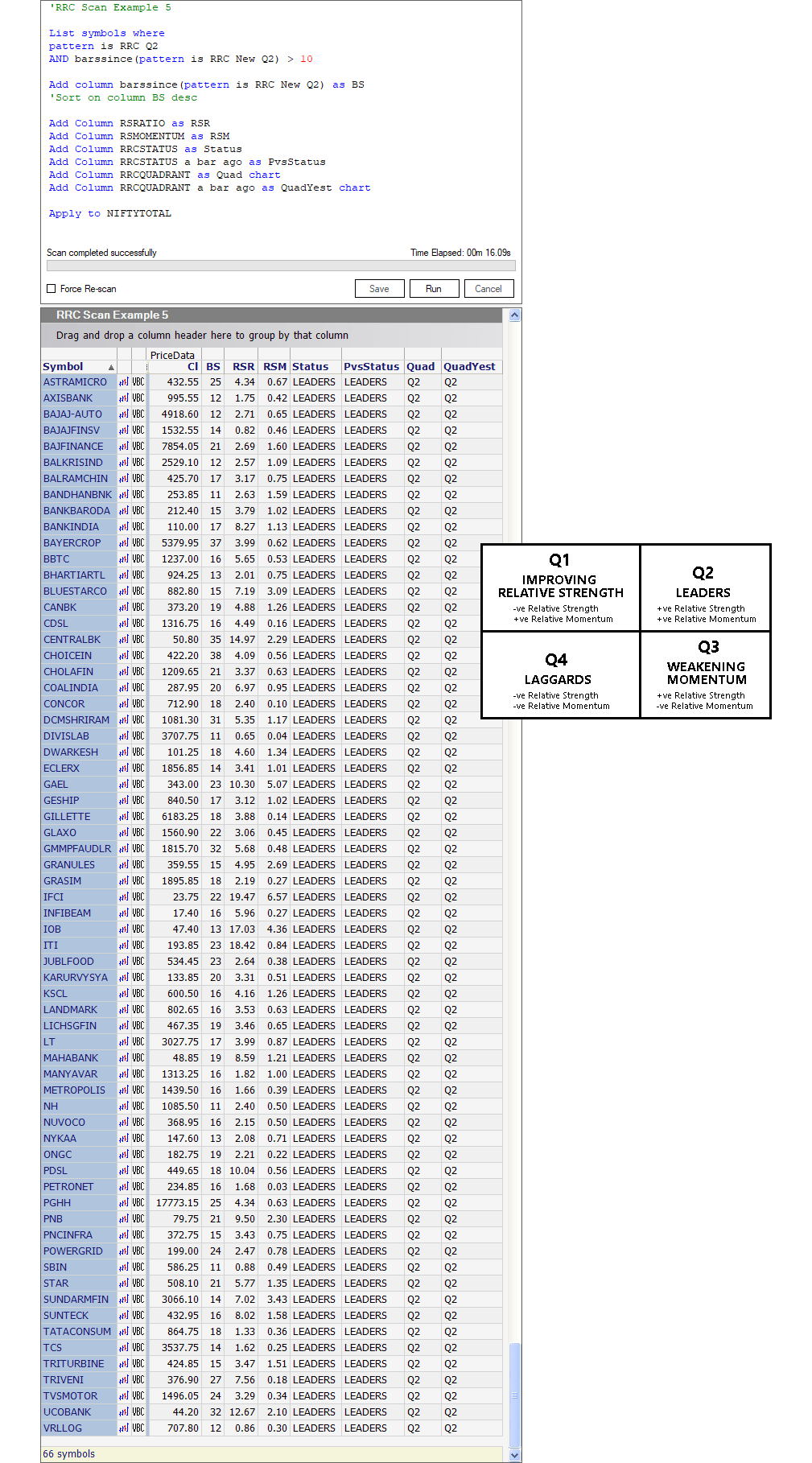Click the RRC Scan Example 5 title bar
The height and width of the screenshot is (1463, 812).
pos(272,315)
